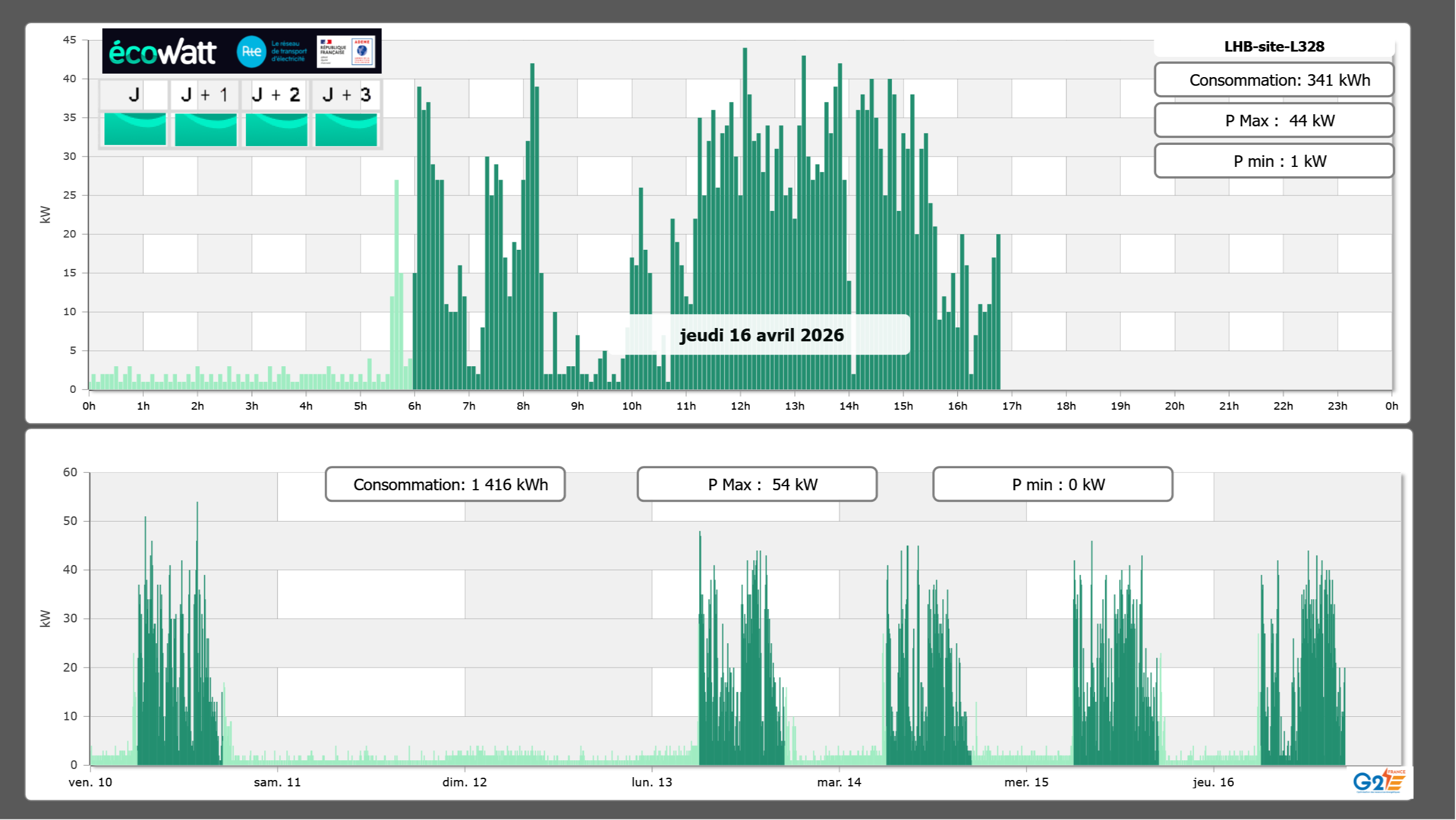Click the green J day signal tile
This screenshot has width=1456, height=820.
pyautogui.click(x=135, y=129)
